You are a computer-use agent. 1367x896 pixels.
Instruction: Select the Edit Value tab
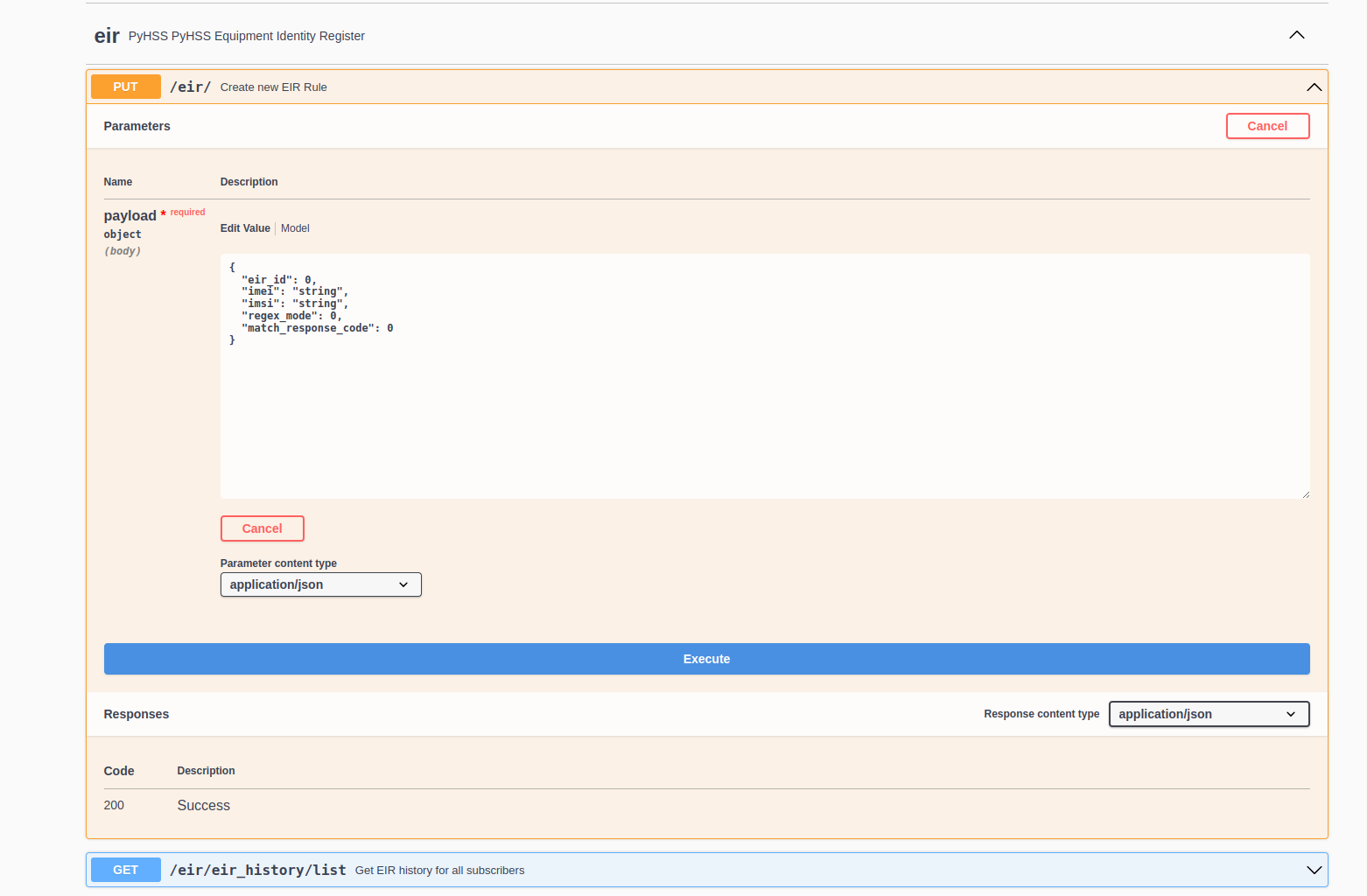pos(245,228)
